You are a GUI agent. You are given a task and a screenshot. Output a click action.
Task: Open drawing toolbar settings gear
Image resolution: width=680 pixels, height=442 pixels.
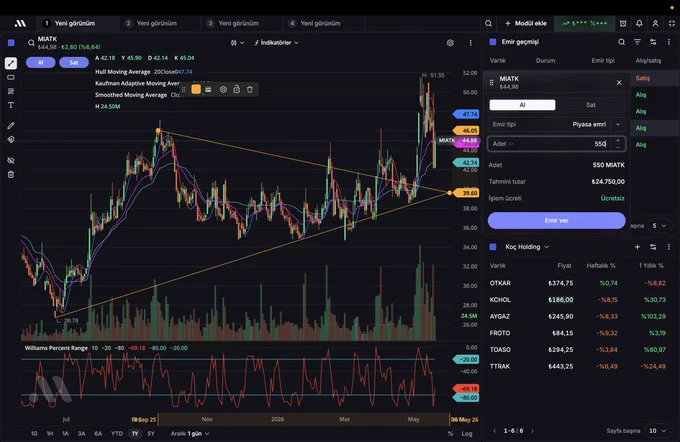pos(223,89)
